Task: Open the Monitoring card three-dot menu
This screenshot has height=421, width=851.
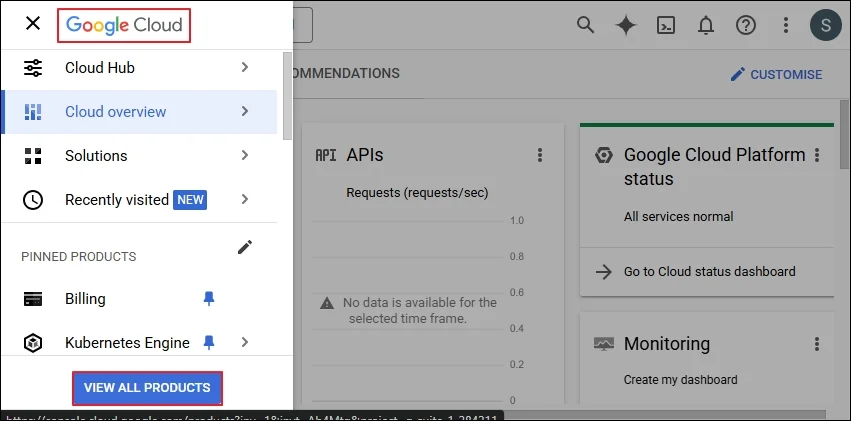Action: pos(817,343)
